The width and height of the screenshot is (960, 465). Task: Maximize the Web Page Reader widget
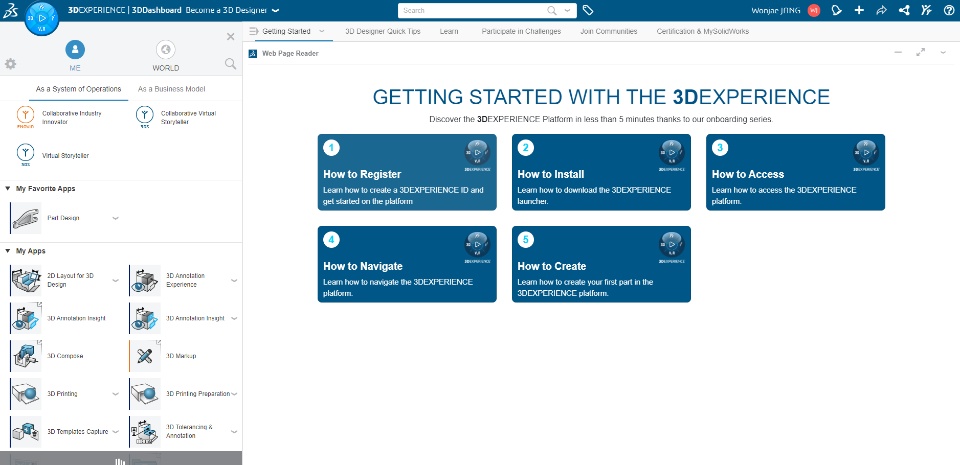coord(920,53)
